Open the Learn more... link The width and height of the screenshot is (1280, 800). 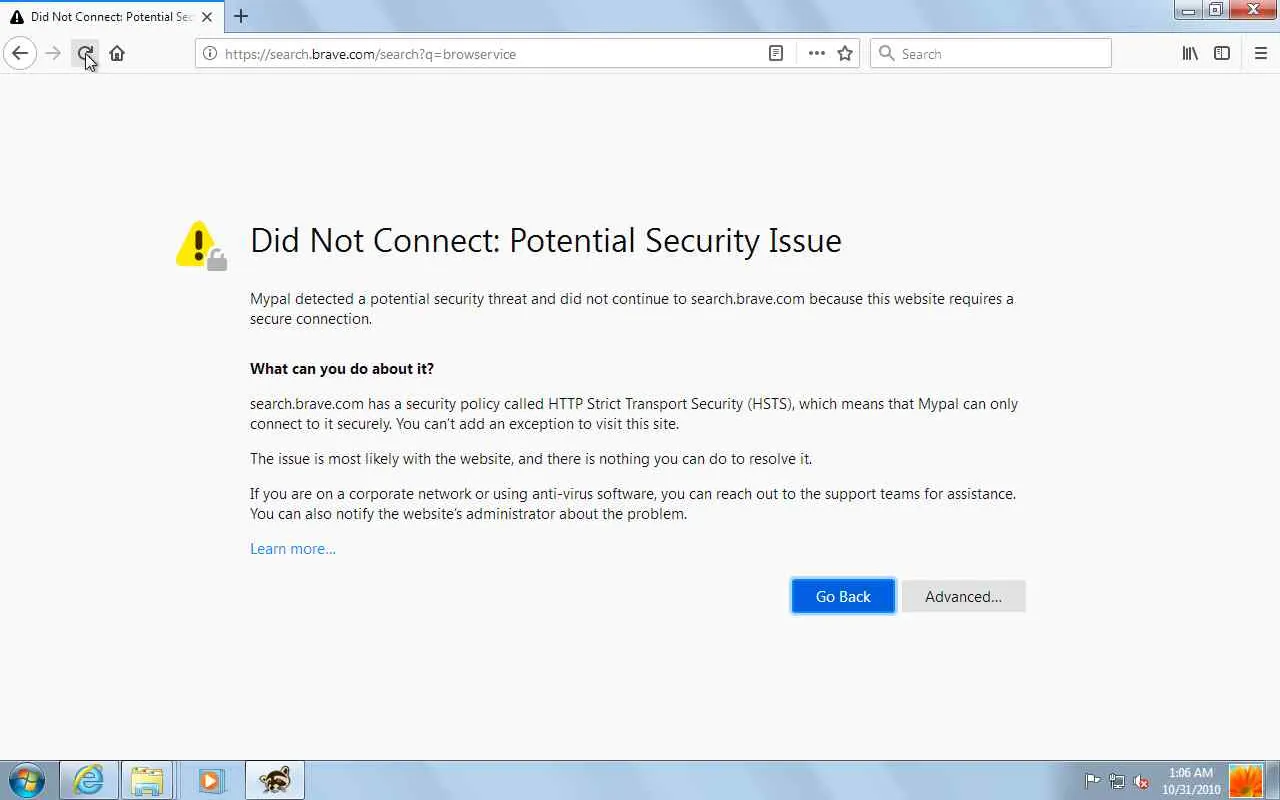point(293,549)
